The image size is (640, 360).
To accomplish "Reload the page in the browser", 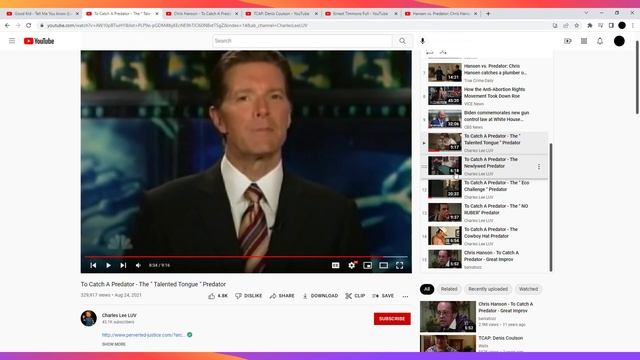I will coord(29,25).
